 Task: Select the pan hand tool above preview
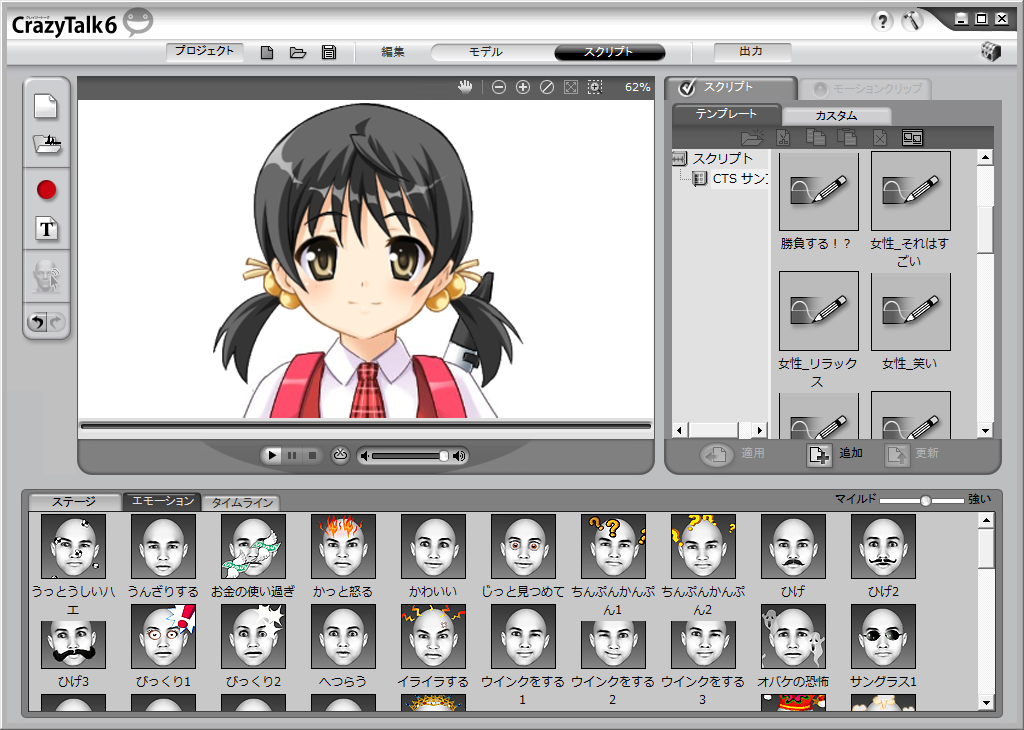tap(464, 87)
